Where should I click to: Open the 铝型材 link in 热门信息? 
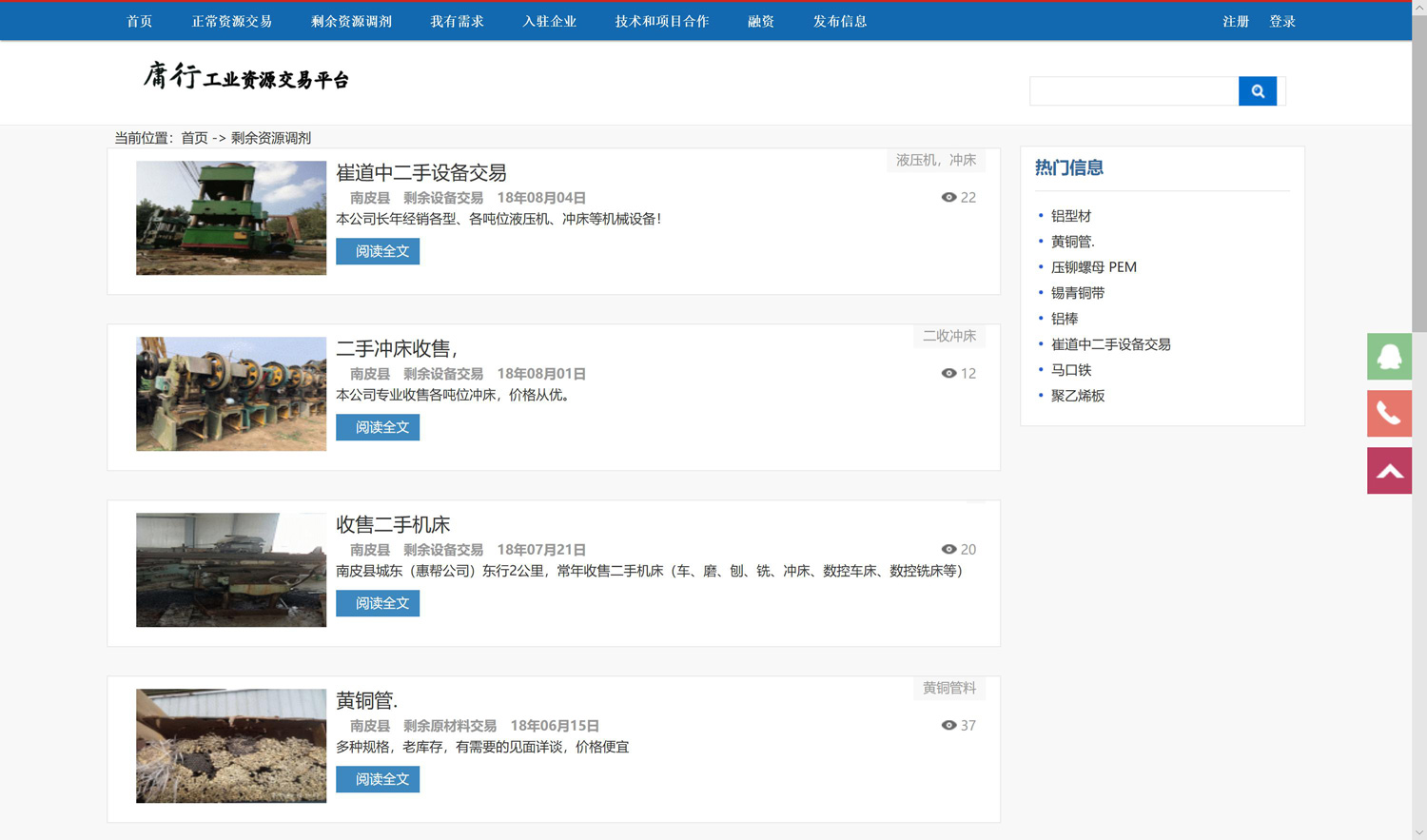(x=1072, y=215)
